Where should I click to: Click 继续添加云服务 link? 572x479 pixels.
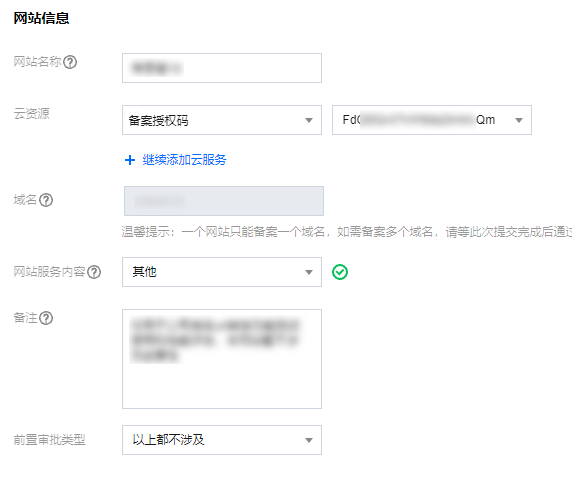(x=184, y=160)
